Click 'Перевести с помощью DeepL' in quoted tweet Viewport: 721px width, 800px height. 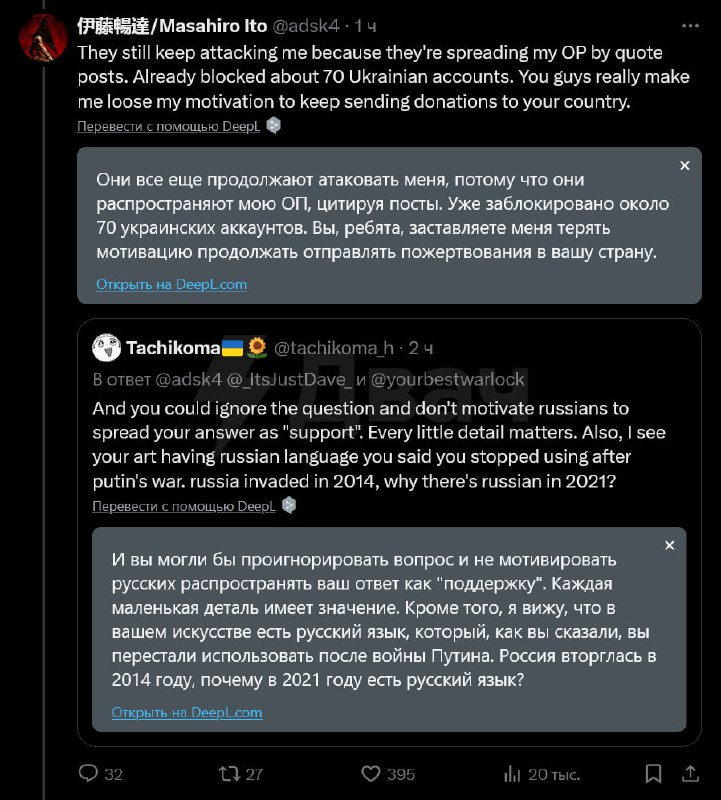click(183, 505)
